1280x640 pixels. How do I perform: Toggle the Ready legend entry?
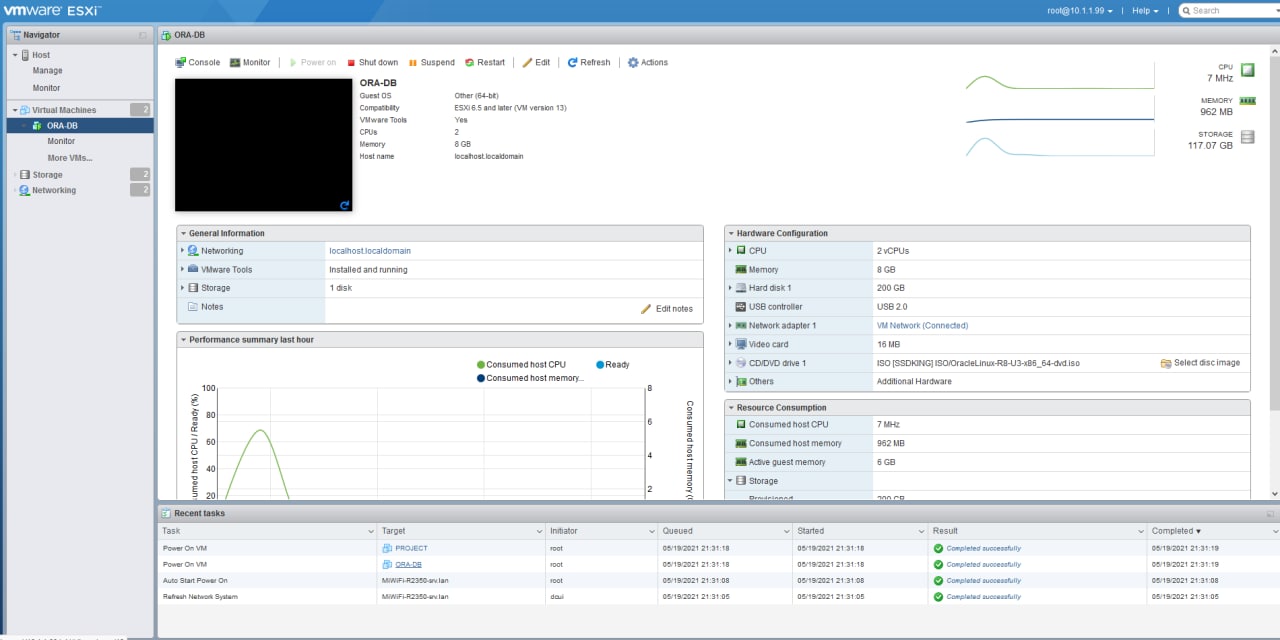coord(612,365)
